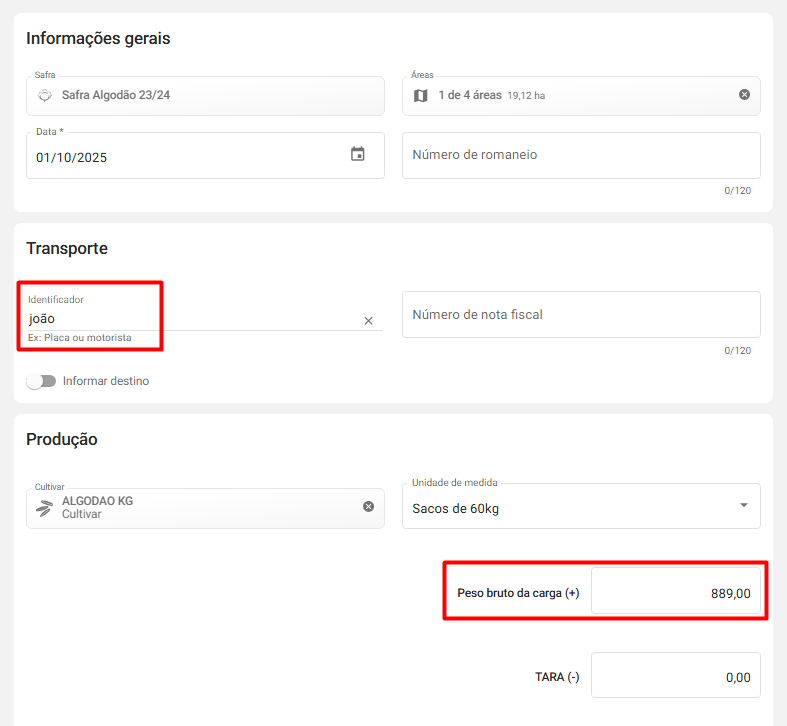Focus the TARA value field
787x726 pixels.
pos(675,676)
